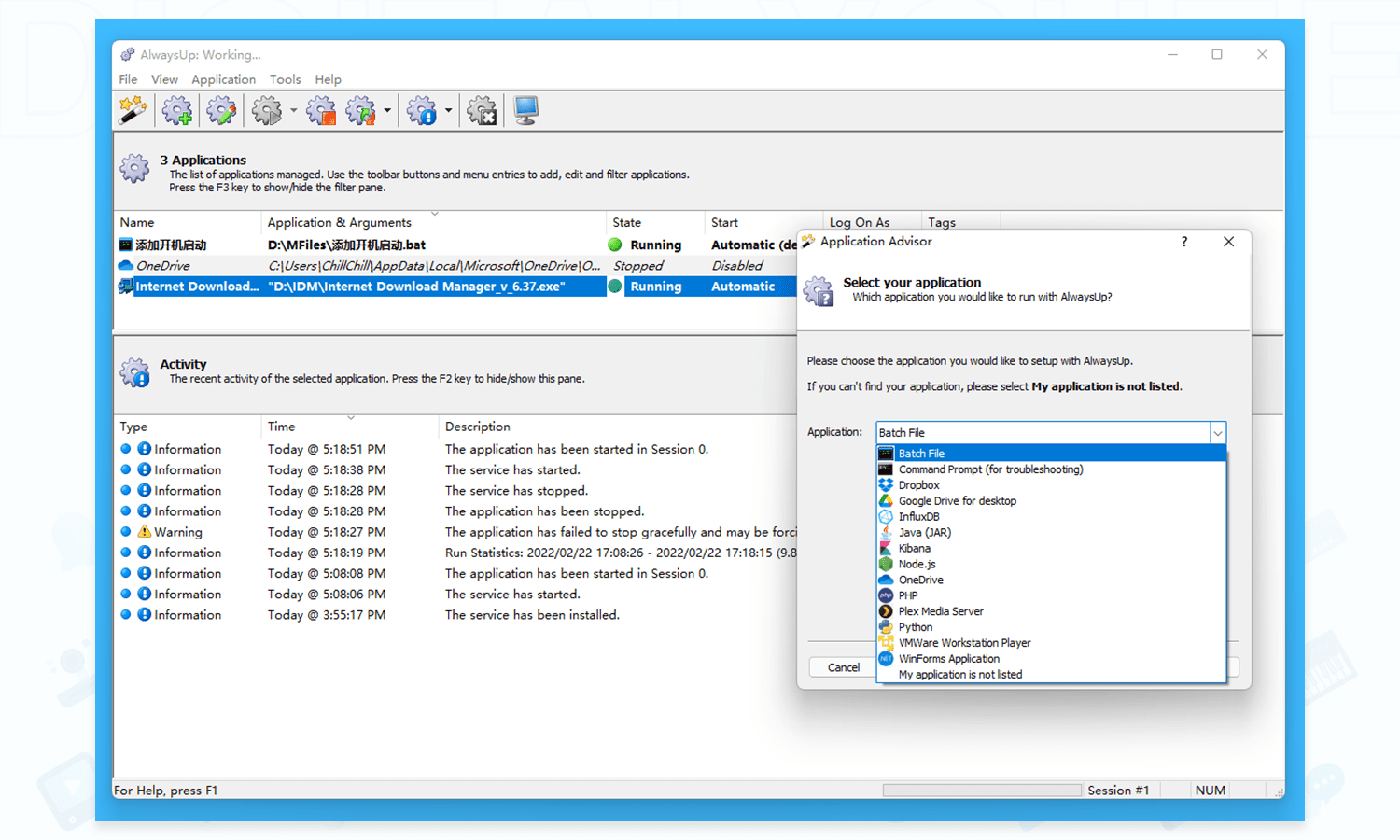
Task: Select Java (JAR) option
Action: 1051,533
